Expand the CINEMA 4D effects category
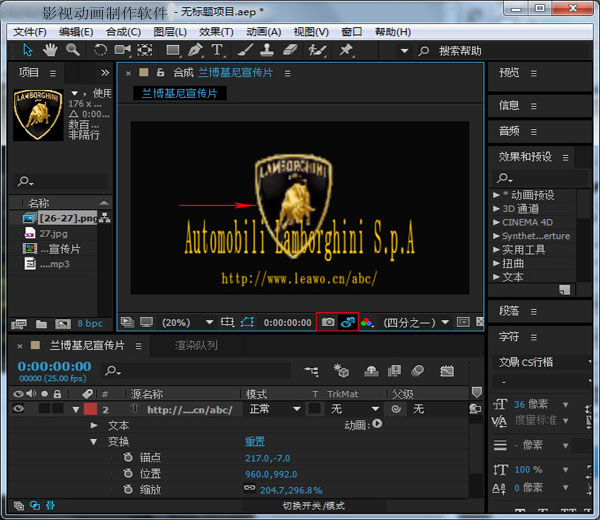The width and height of the screenshot is (600, 520). [x=496, y=222]
